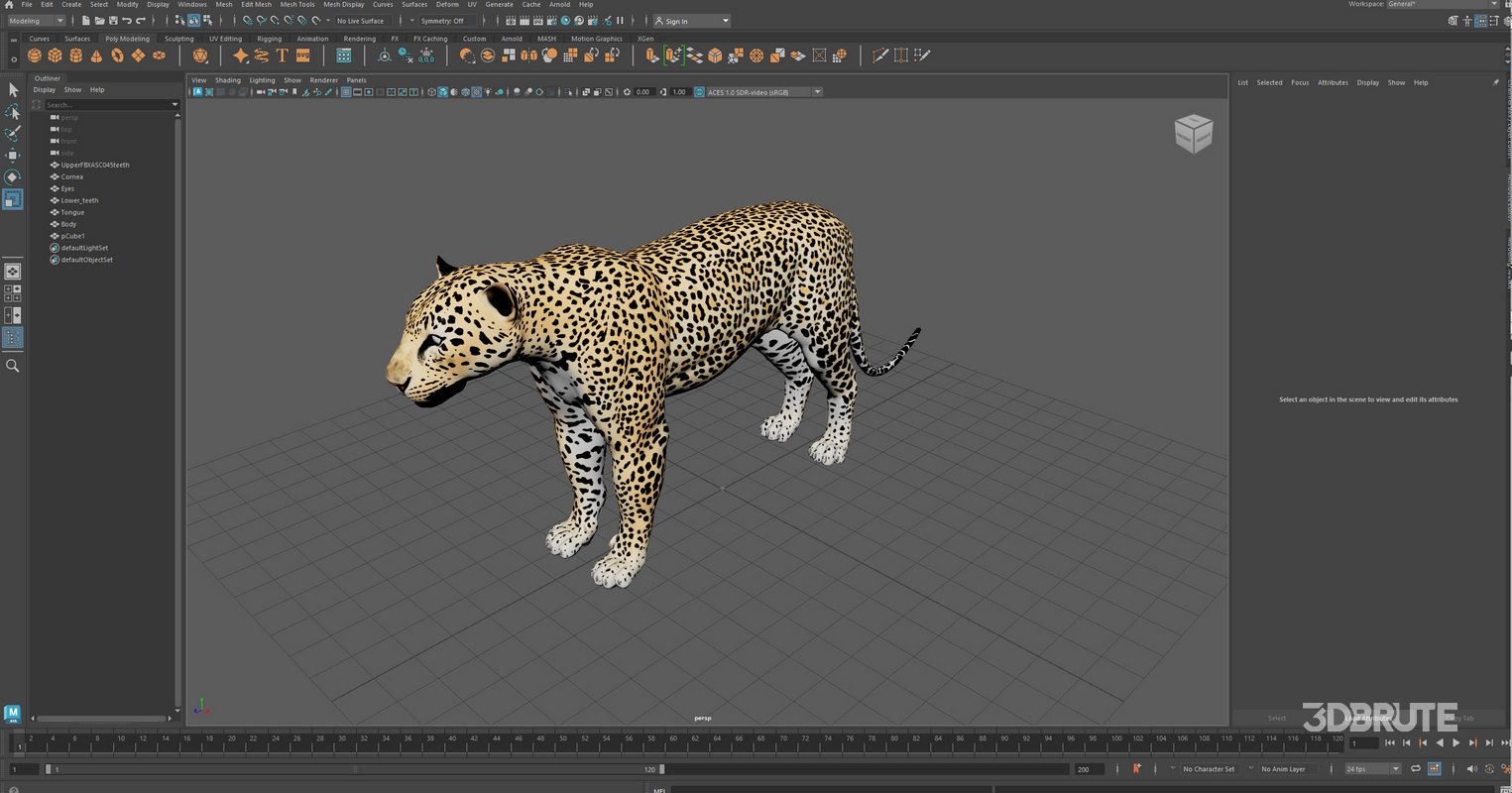Open the 24 fps playback speed dropdown
1512x793 pixels.
click(x=1371, y=768)
